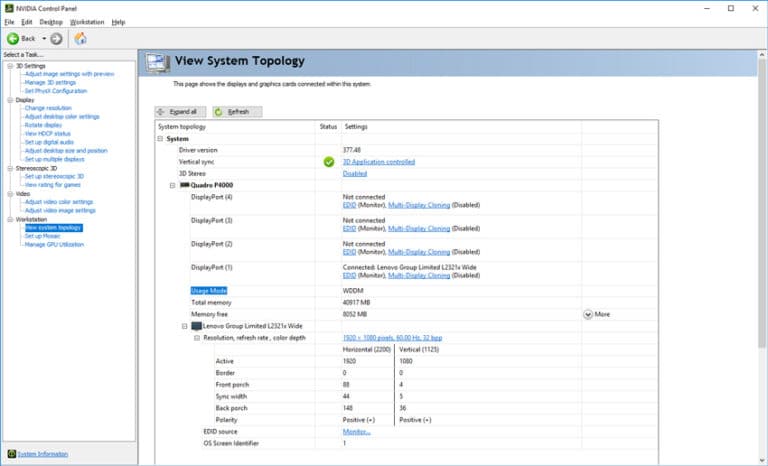This screenshot has width=768, height=466.
Task: Open the Back history dropdown arrow
Action: pos(44,39)
